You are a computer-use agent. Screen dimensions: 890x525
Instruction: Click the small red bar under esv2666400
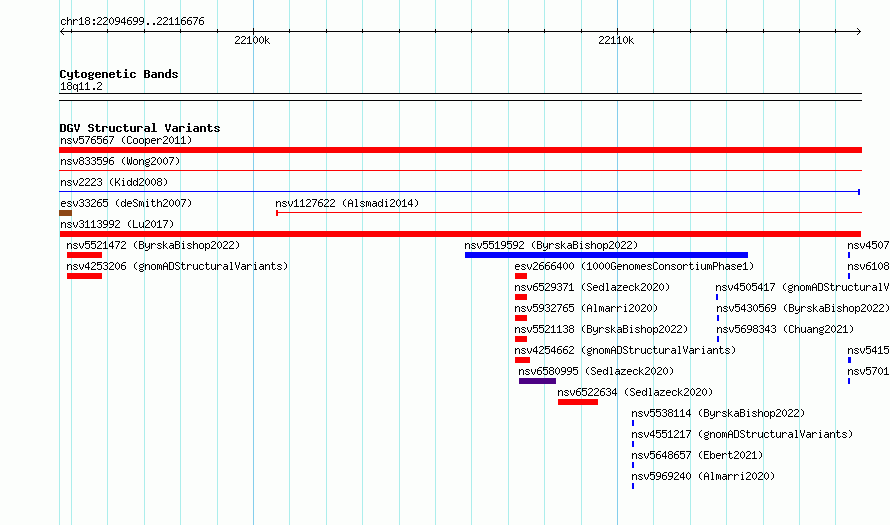[x=521, y=276]
